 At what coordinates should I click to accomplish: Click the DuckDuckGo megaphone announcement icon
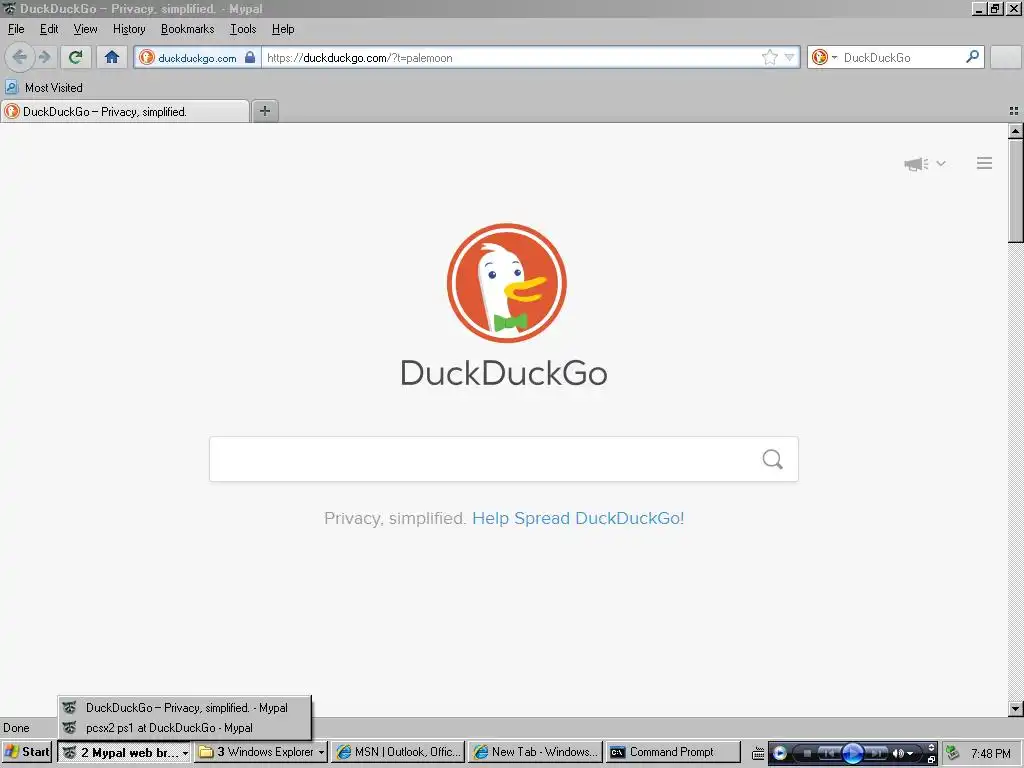tap(916, 163)
